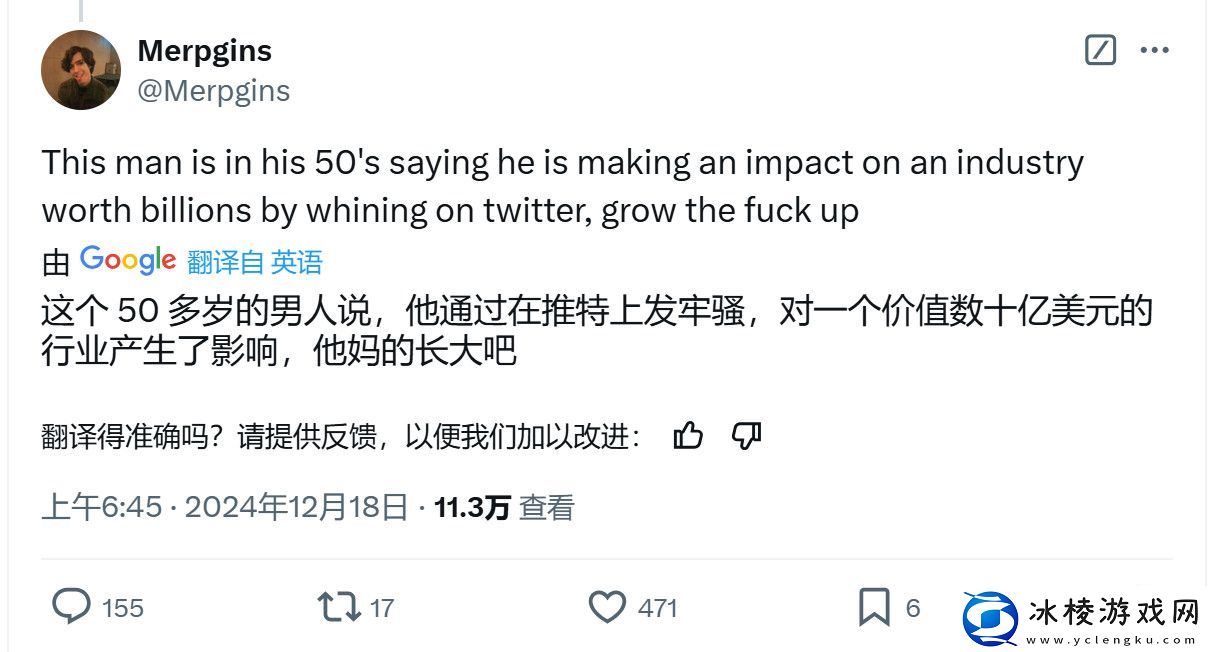Image resolution: width=1209 pixels, height=652 pixels.
Task: Click the Merpgins display name
Action: (204, 50)
